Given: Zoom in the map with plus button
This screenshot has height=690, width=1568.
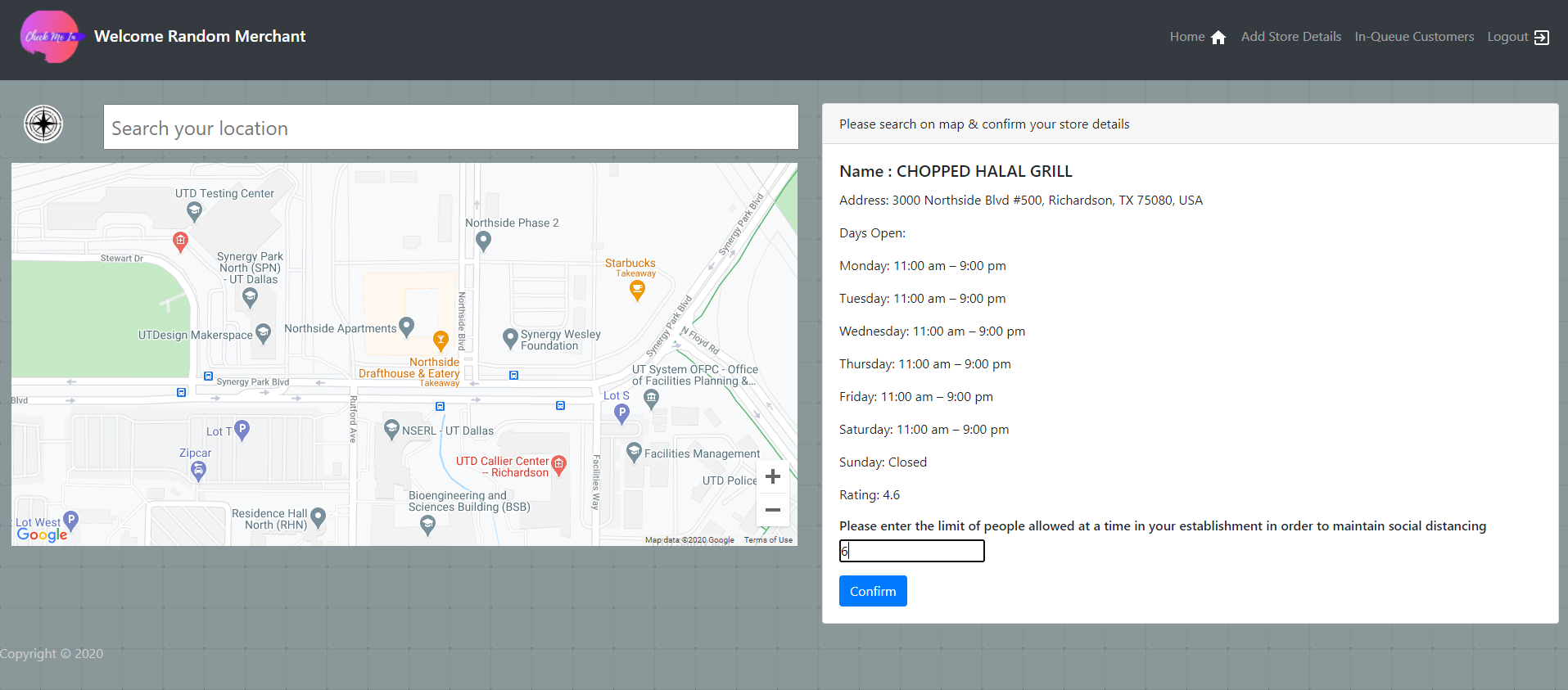Looking at the screenshot, I should (x=773, y=476).
